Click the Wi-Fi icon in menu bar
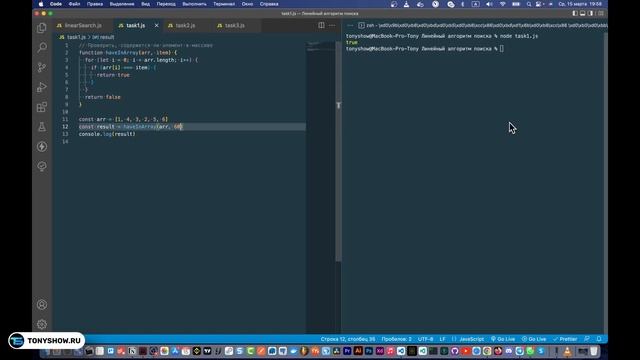 tap(503, 4)
